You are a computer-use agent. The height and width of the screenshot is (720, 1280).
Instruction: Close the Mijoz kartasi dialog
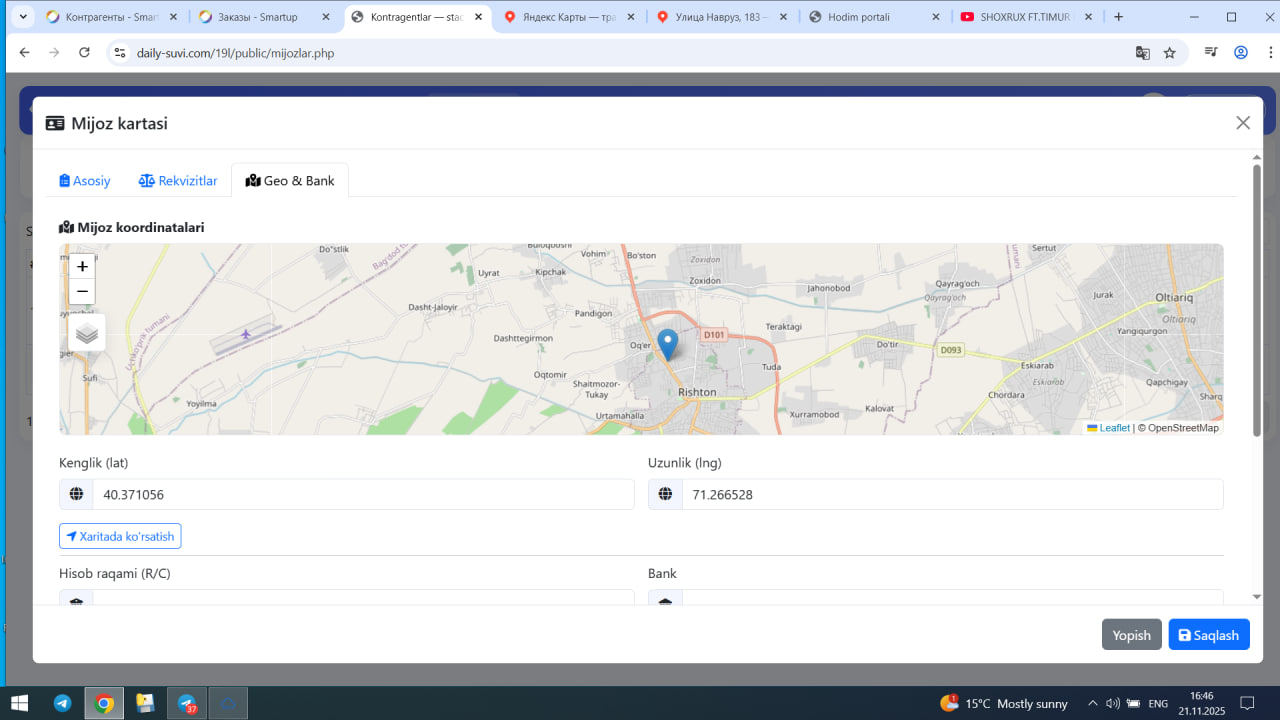tap(1243, 123)
